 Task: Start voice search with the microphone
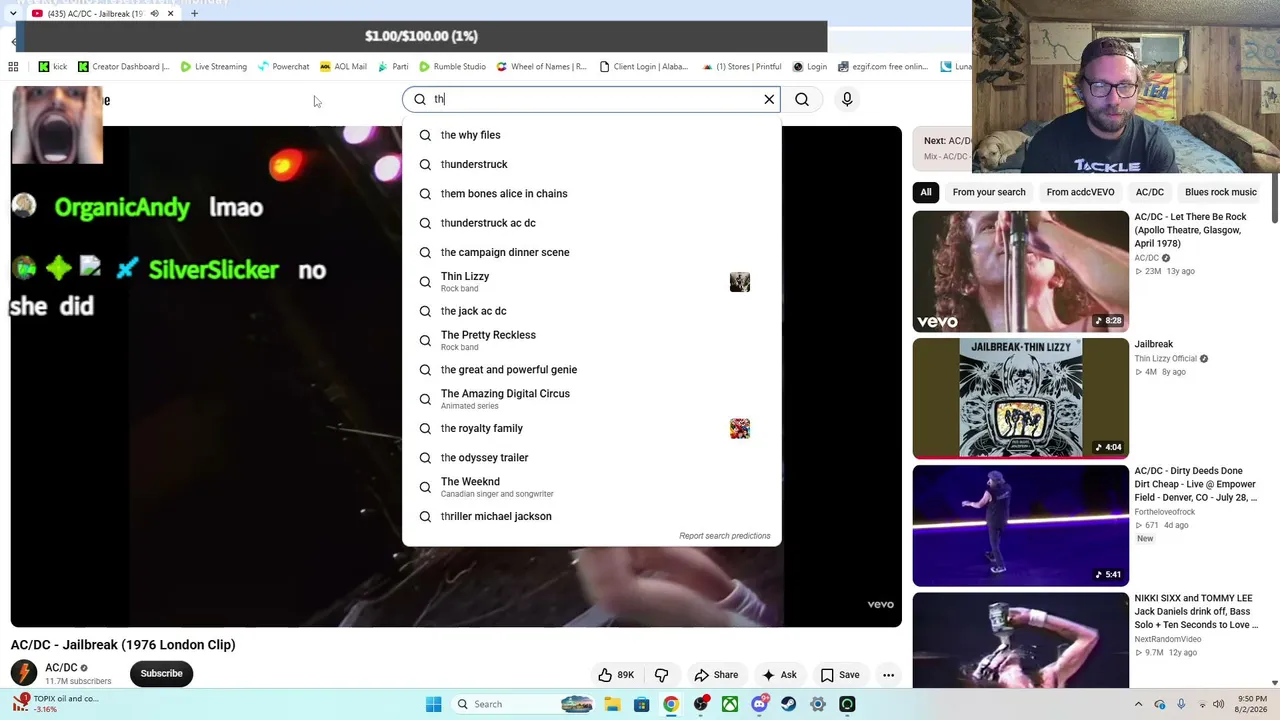coord(847,99)
